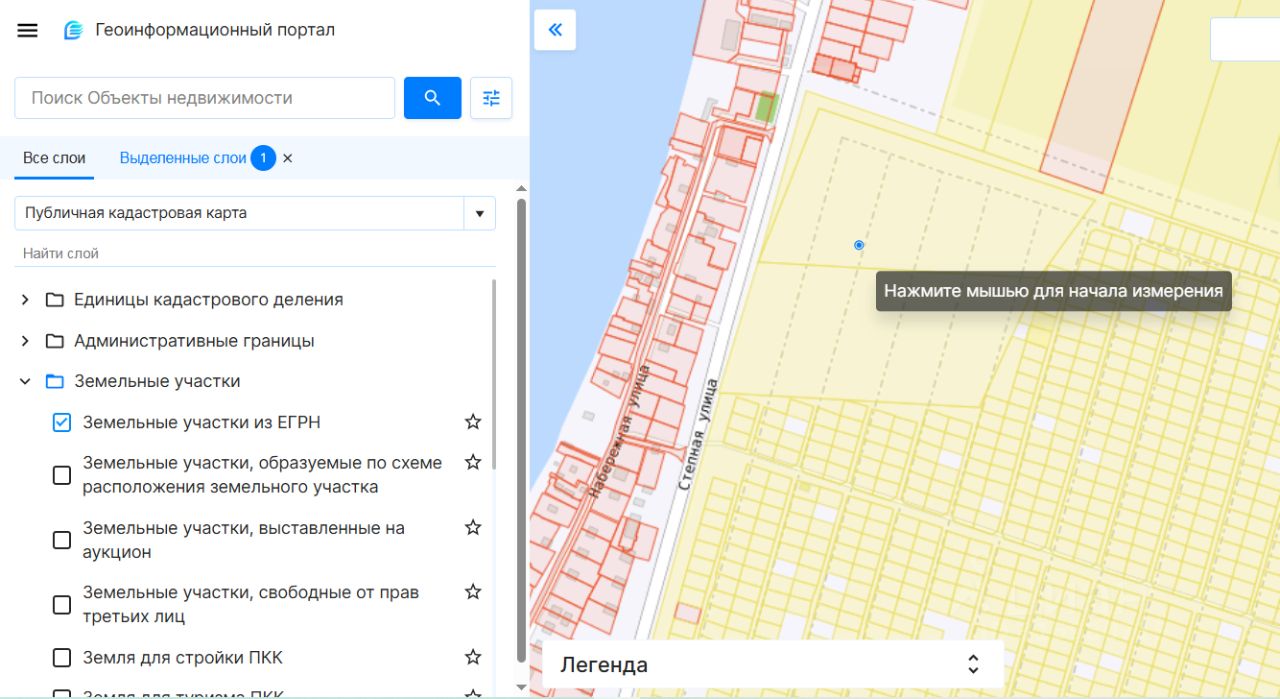Open the Выделенные слои tab
This screenshot has width=1280, height=699.
[183, 158]
